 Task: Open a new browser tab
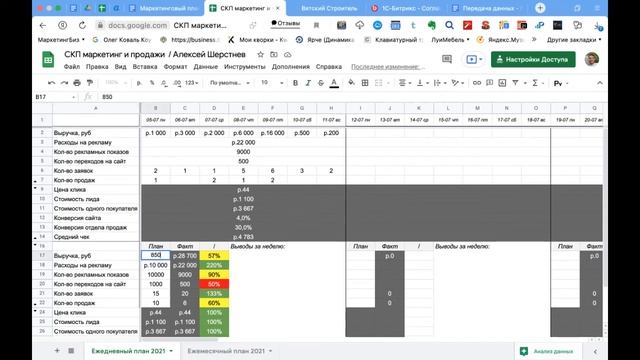pyautogui.click(x=540, y=8)
